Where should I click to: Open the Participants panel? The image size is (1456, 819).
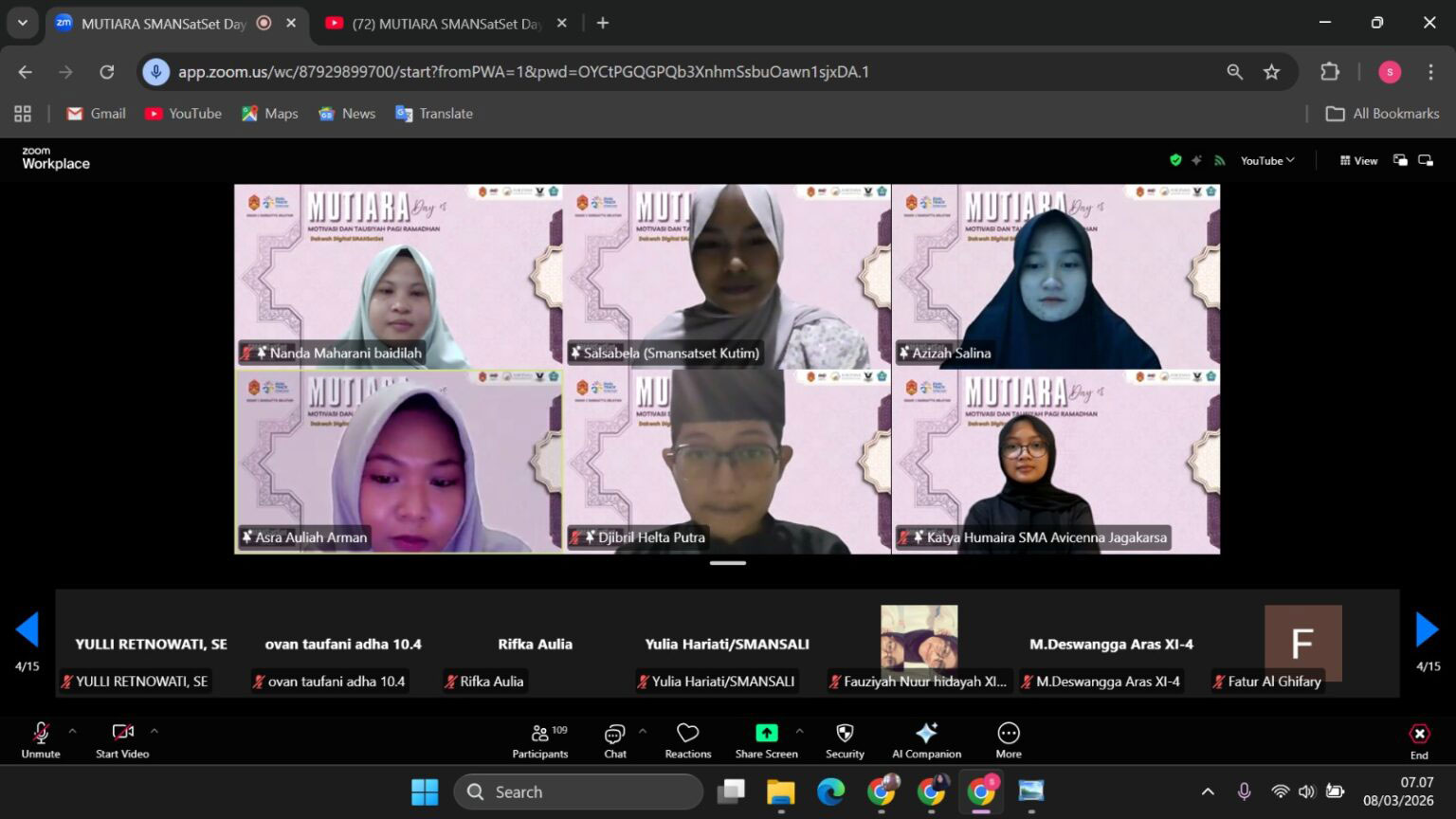[540, 739]
